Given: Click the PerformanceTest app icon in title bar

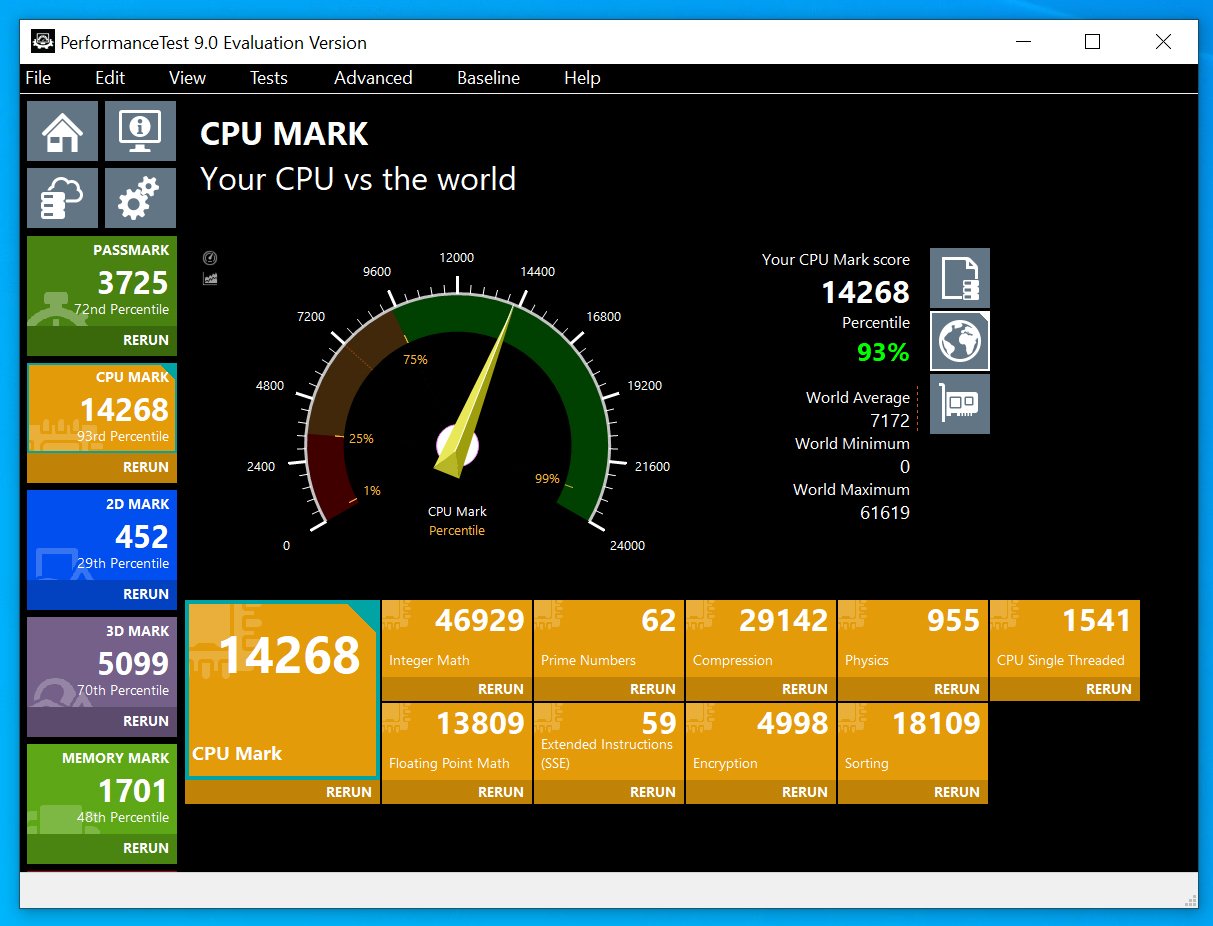Looking at the screenshot, I should pyautogui.click(x=42, y=42).
